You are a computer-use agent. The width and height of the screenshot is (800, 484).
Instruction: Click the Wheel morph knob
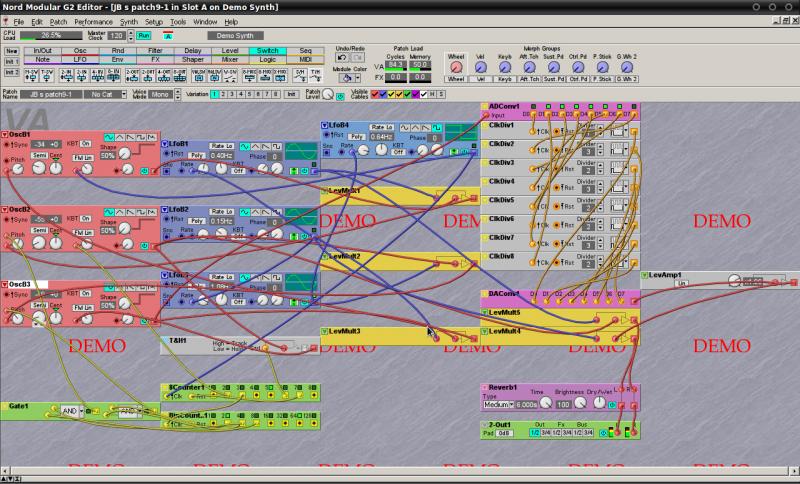(456, 67)
